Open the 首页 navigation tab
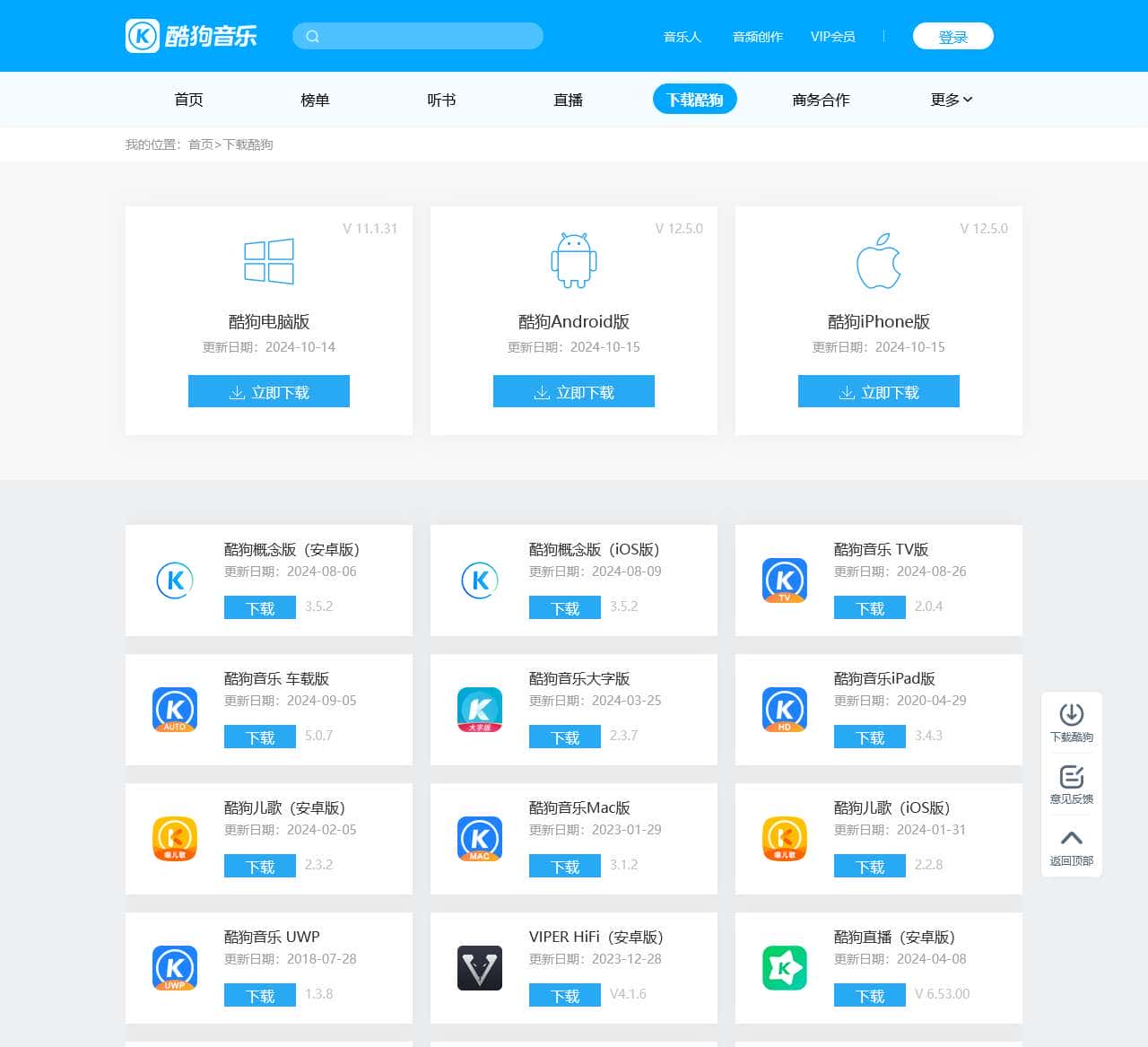The height and width of the screenshot is (1047, 1148). click(x=188, y=100)
